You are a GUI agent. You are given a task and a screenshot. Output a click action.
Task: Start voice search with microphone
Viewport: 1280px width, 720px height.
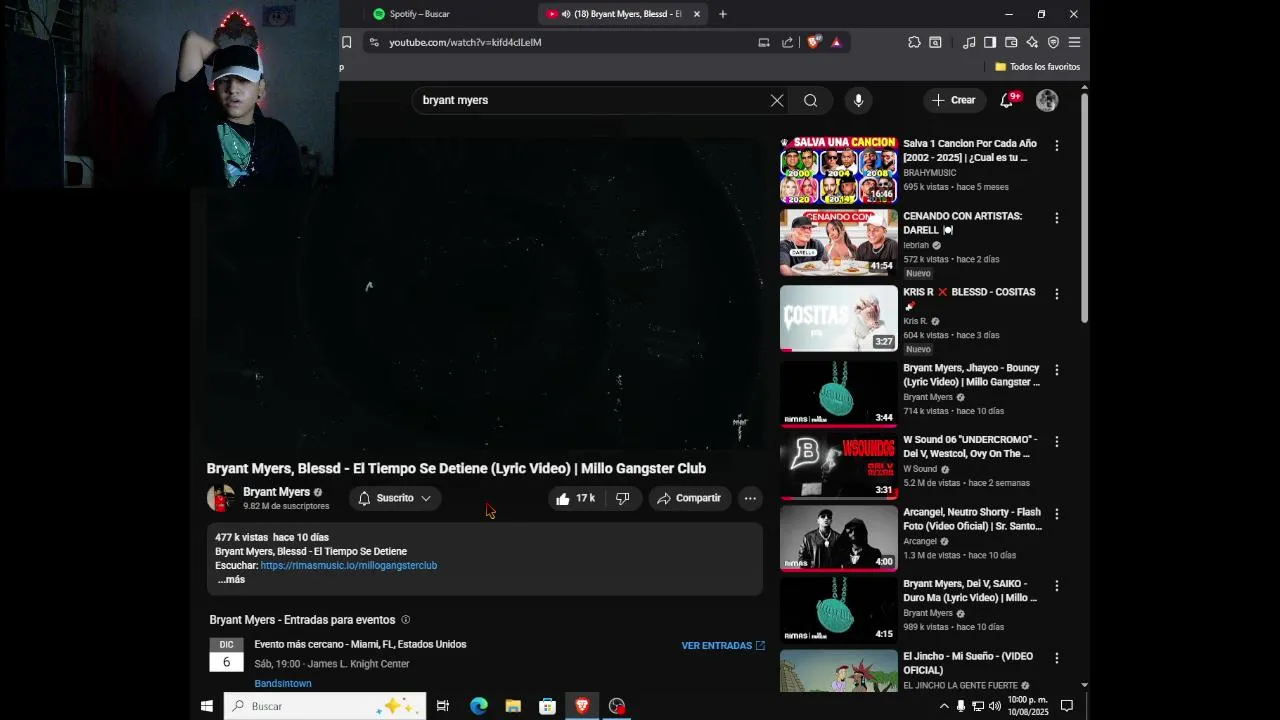point(858,100)
